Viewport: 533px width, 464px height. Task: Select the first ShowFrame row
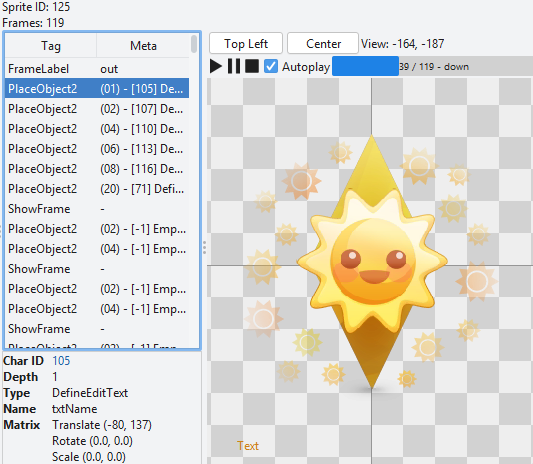point(97,209)
